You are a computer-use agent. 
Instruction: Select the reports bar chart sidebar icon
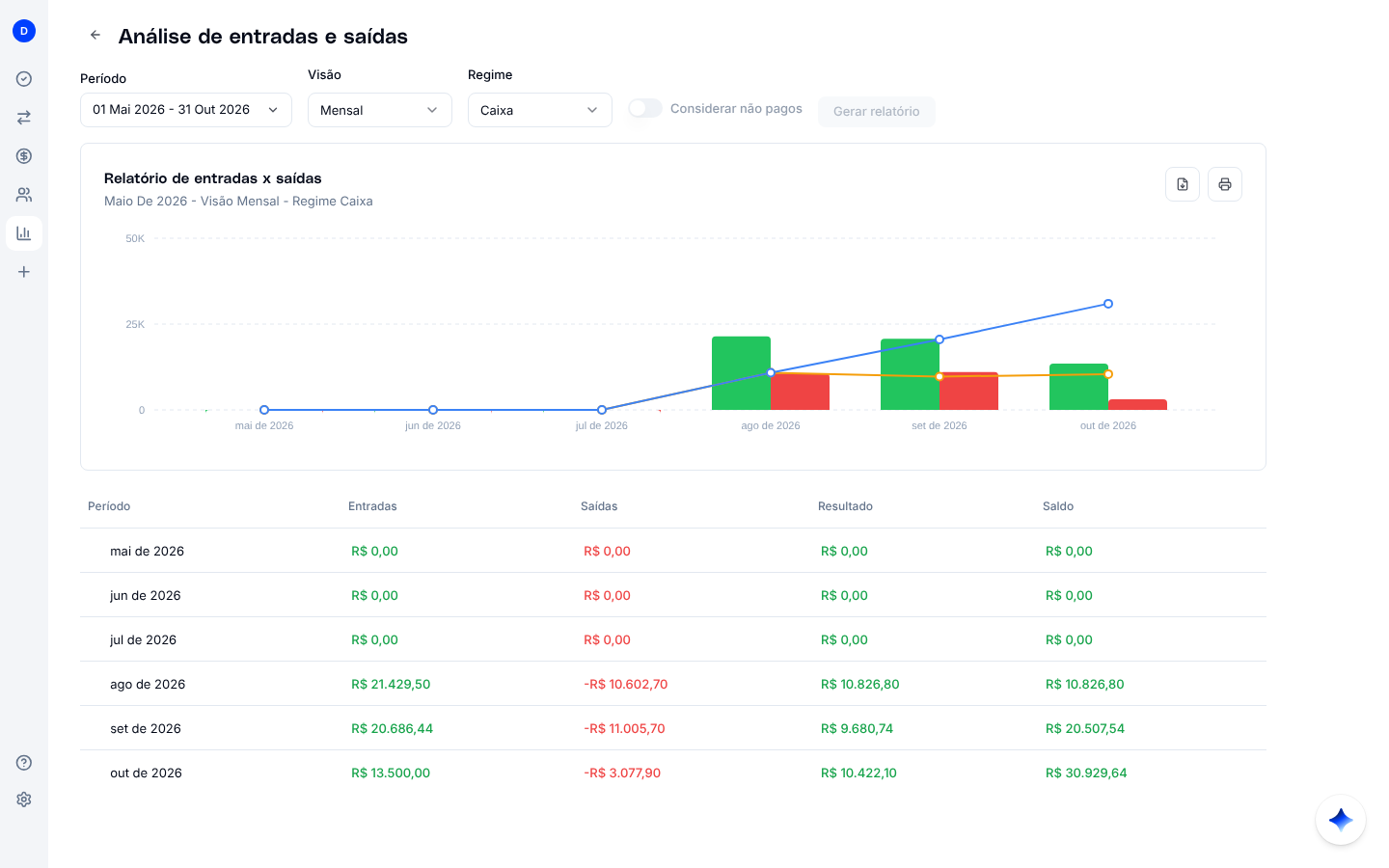24,233
